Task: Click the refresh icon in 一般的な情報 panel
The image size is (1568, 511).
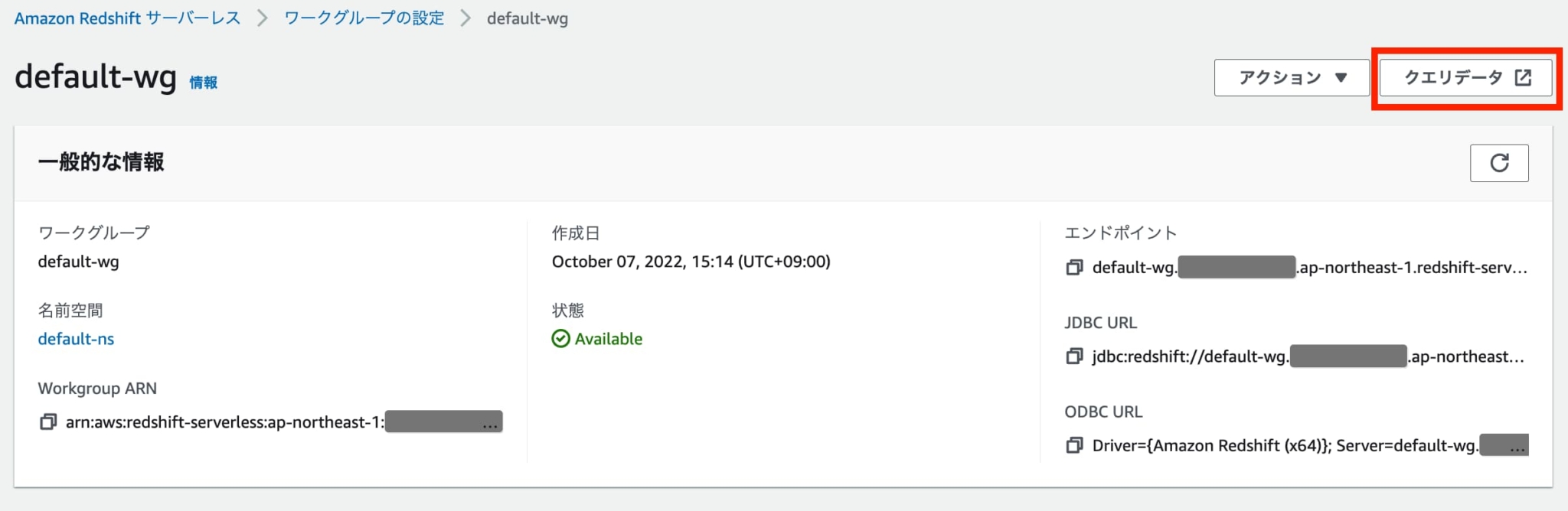Action: click(1498, 163)
